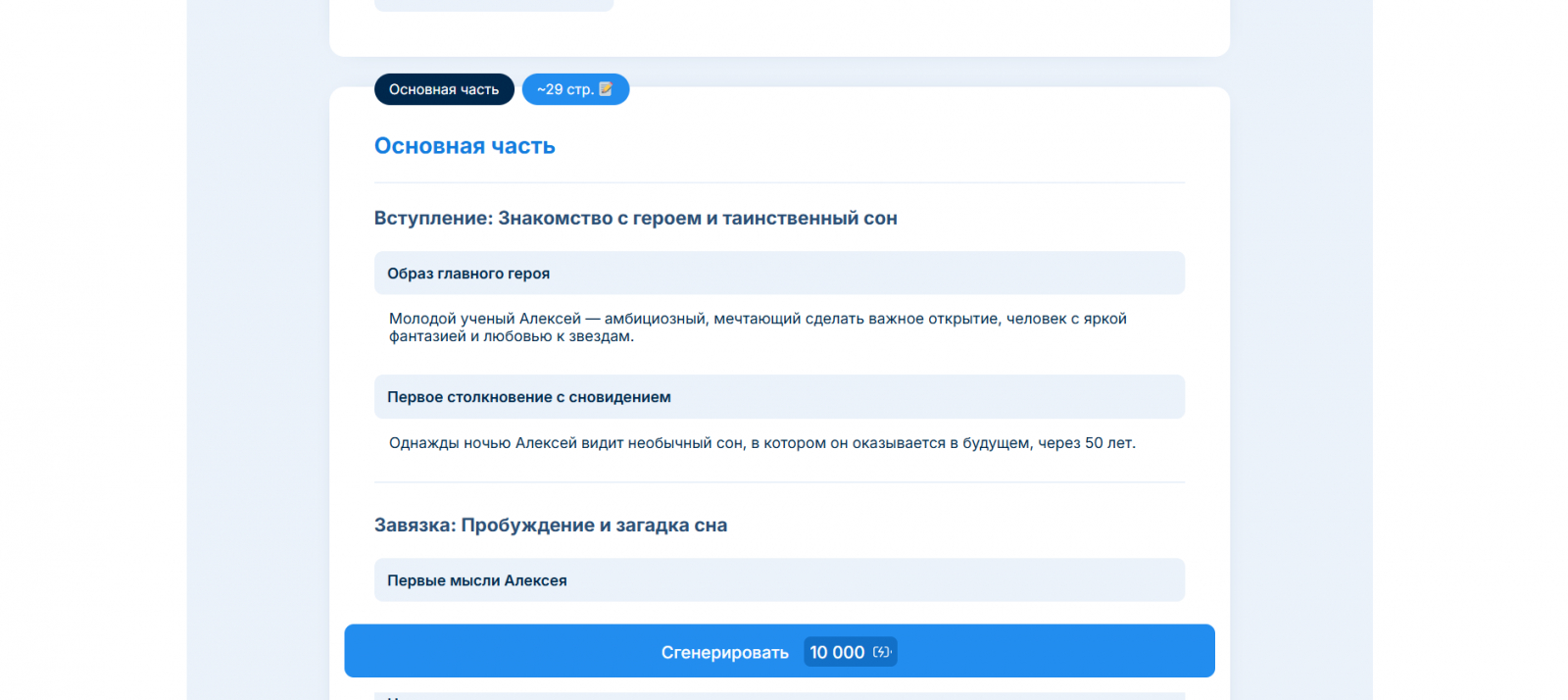Click the white card above the Основная часть tag
The width and height of the screenshot is (1568, 700).
(882, 29)
